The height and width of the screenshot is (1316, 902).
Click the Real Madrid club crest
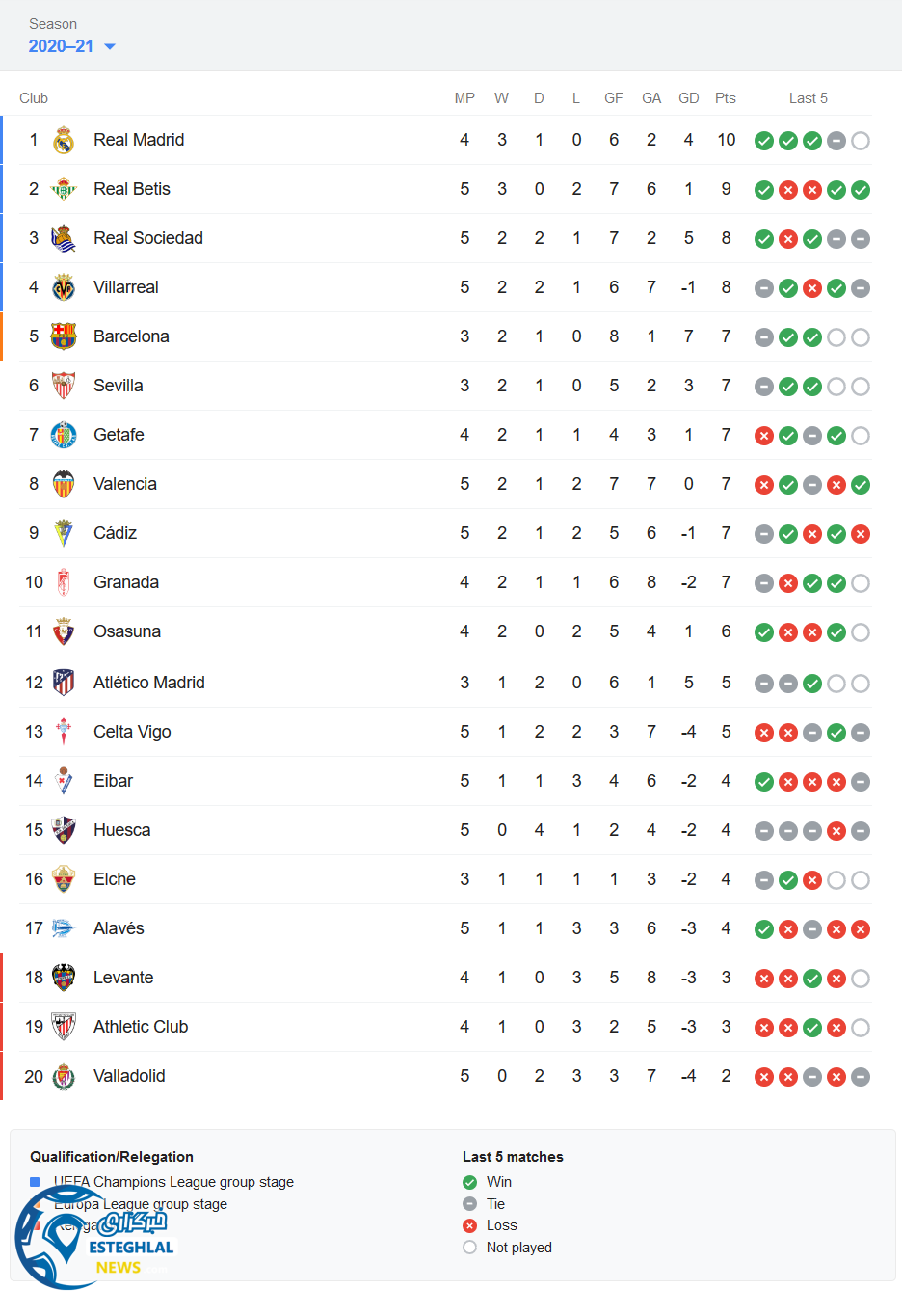coord(64,141)
